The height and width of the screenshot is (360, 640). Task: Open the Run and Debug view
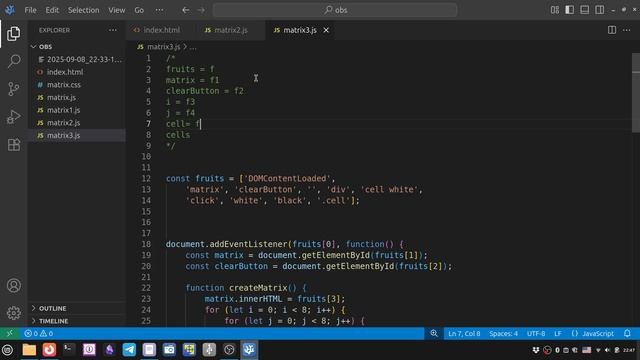pos(13,117)
